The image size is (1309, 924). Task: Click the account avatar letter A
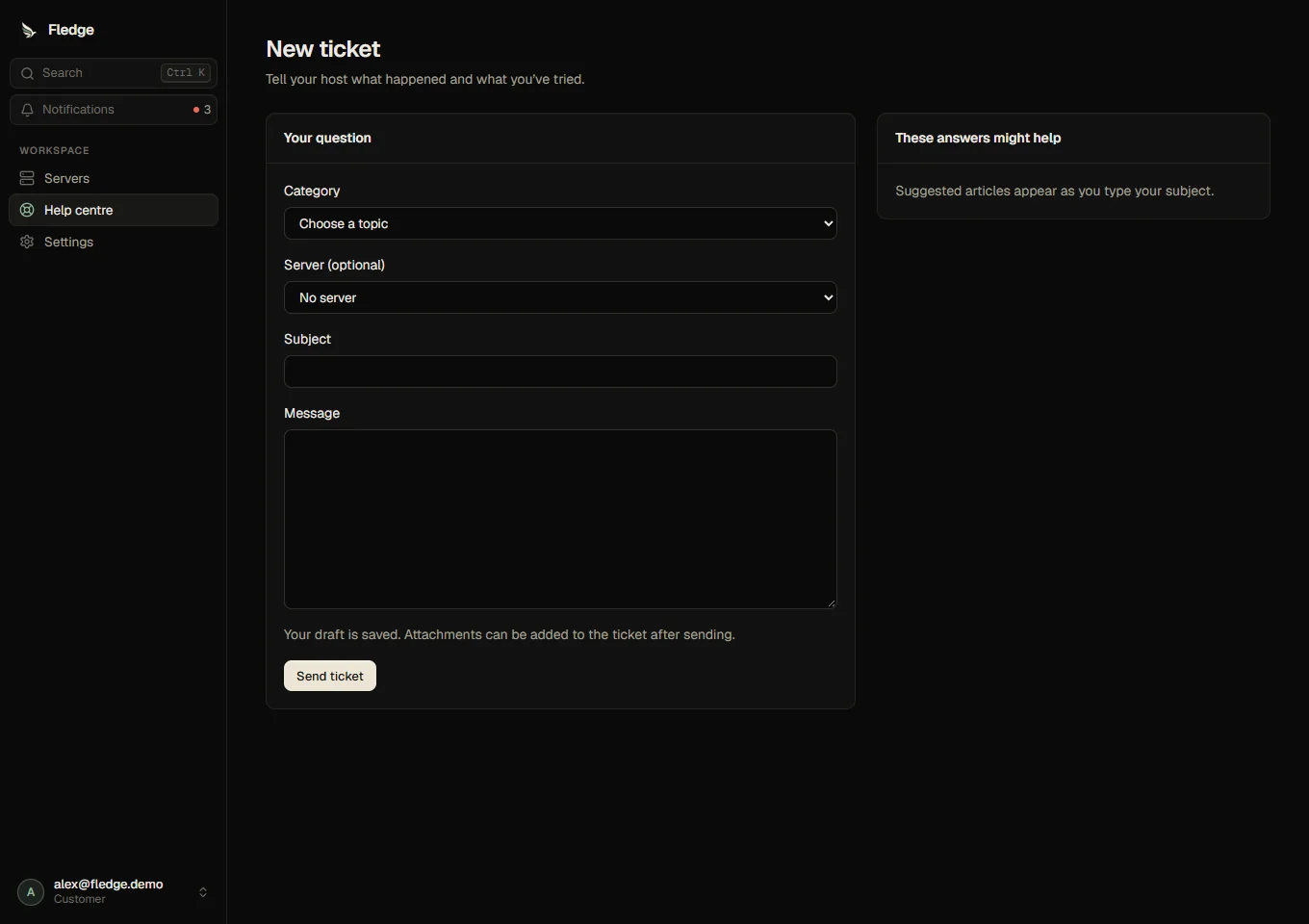pyautogui.click(x=31, y=892)
